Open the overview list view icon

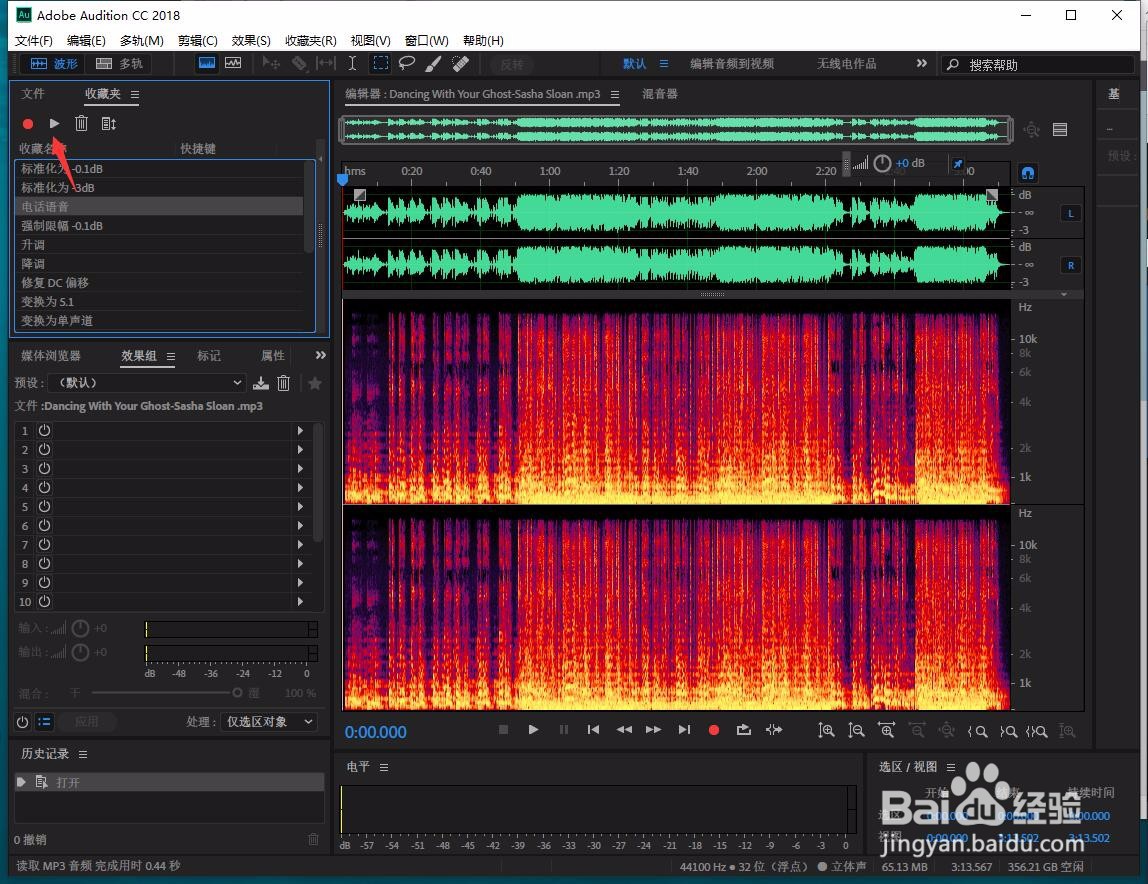coord(1059,130)
